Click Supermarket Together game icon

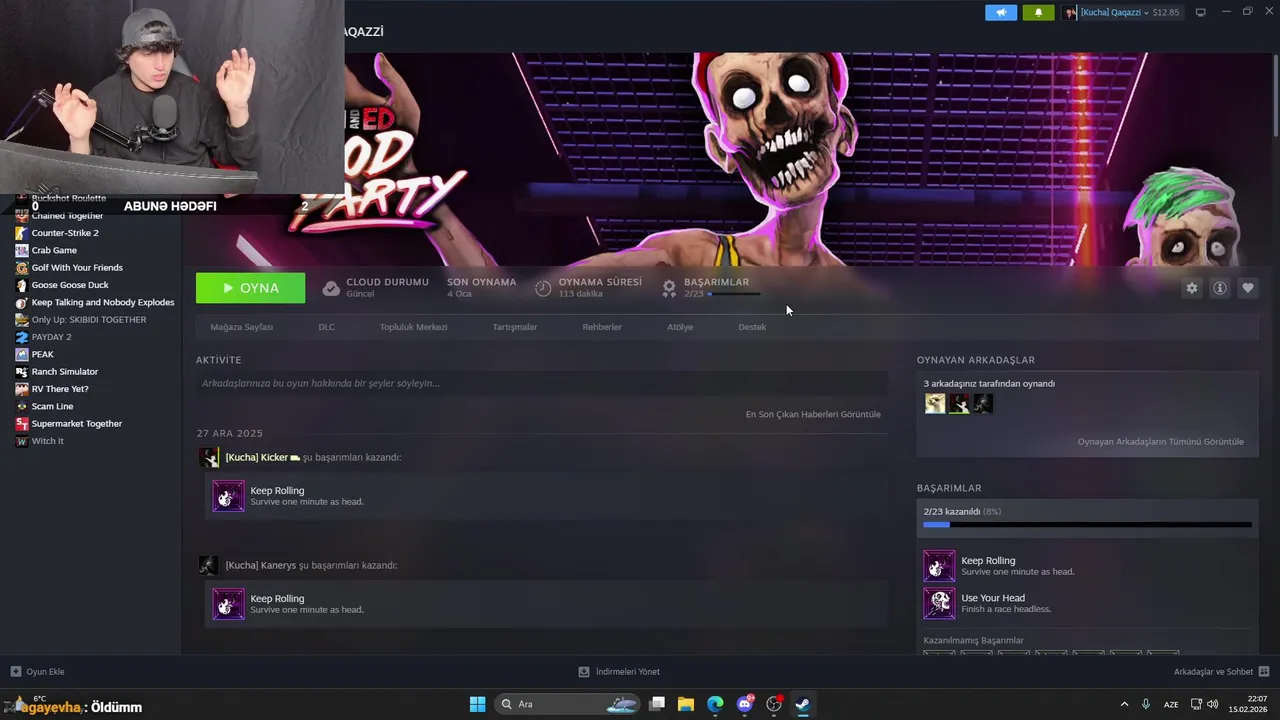coord(22,424)
